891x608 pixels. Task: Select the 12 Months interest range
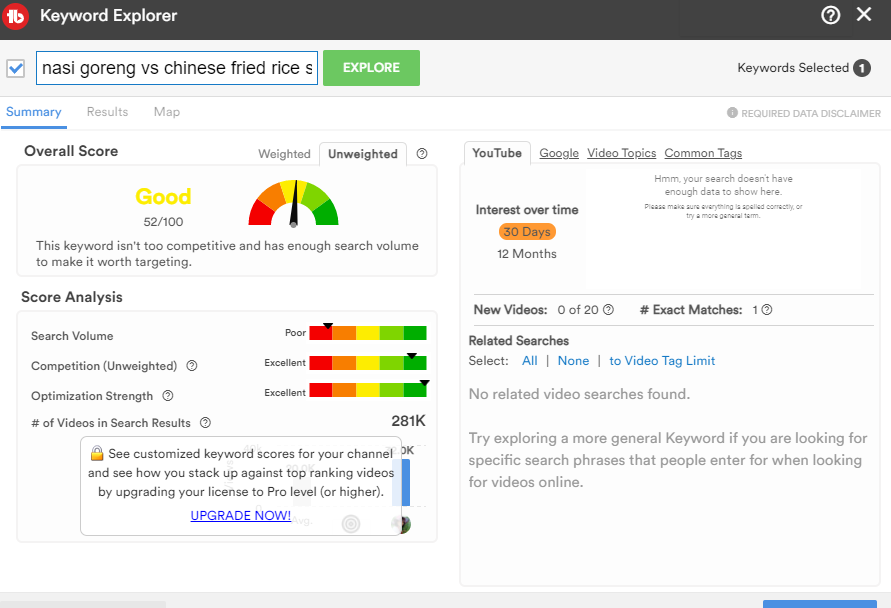pyautogui.click(x=527, y=254)
